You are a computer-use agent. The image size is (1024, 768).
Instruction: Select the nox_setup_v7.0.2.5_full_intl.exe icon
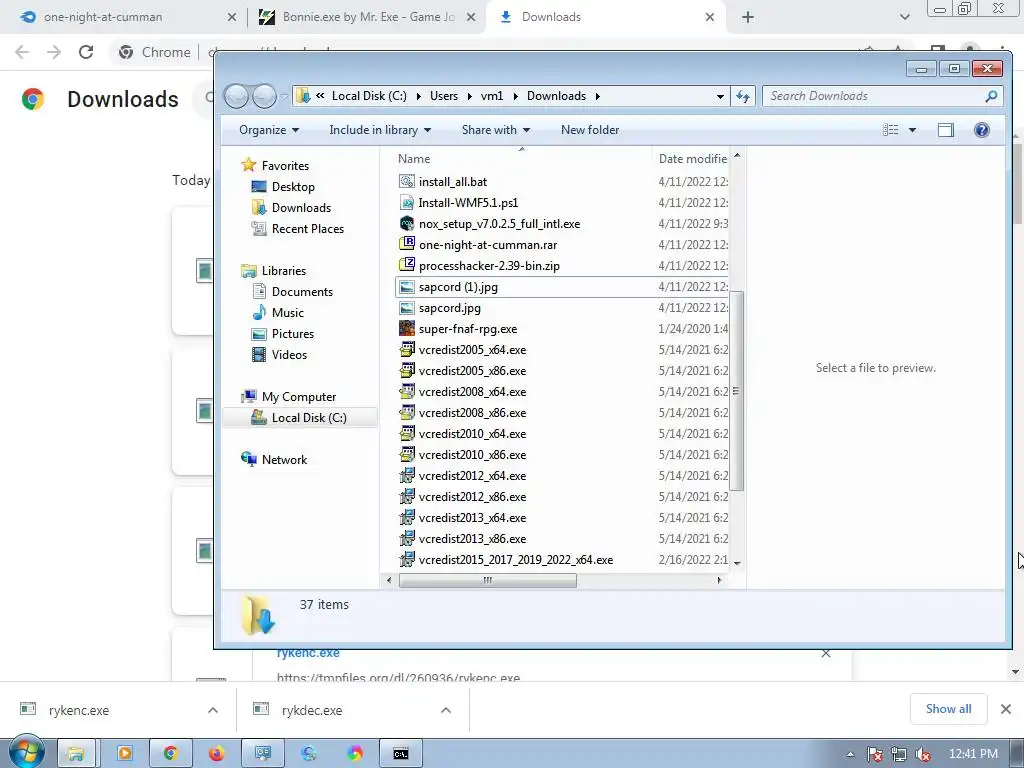(407, 223)
